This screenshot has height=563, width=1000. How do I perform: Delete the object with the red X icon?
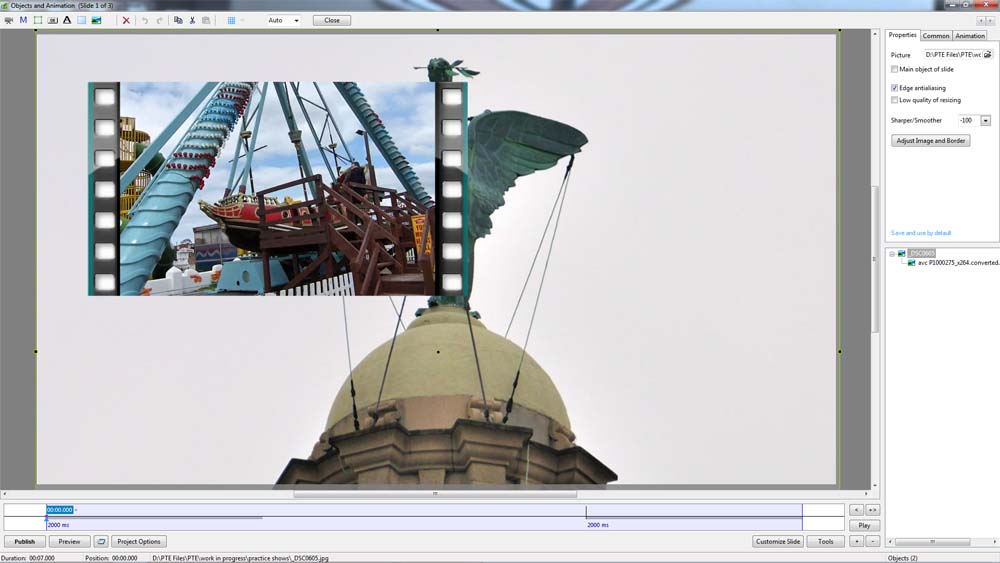click(x=126, y=20)
